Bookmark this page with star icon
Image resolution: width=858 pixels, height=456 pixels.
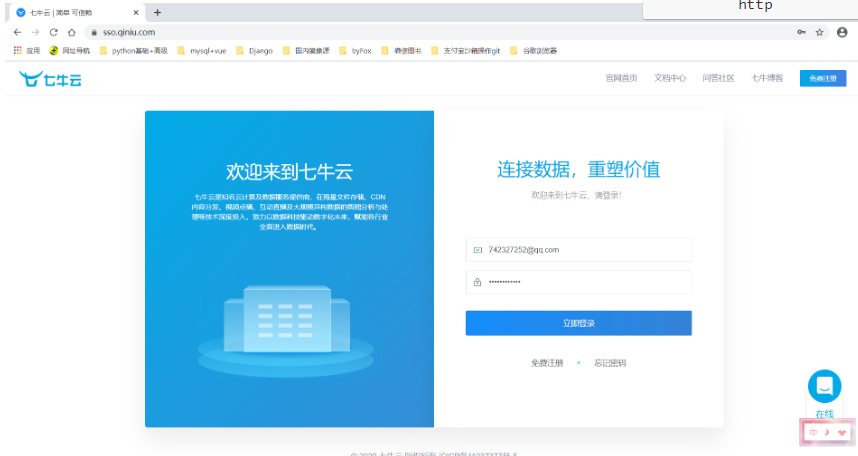coord(820,32)
